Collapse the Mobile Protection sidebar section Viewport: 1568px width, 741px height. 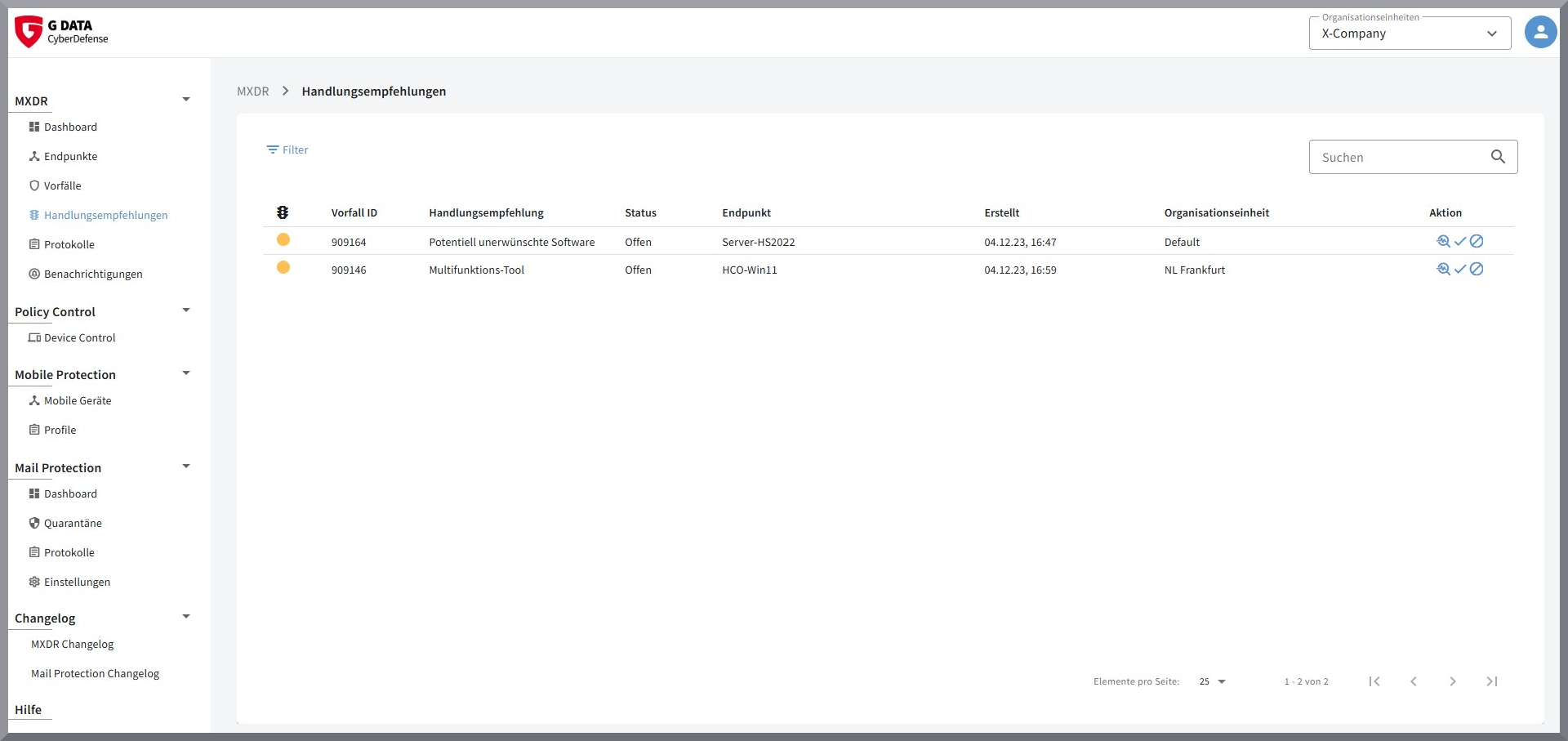click(x=186, y=373)
